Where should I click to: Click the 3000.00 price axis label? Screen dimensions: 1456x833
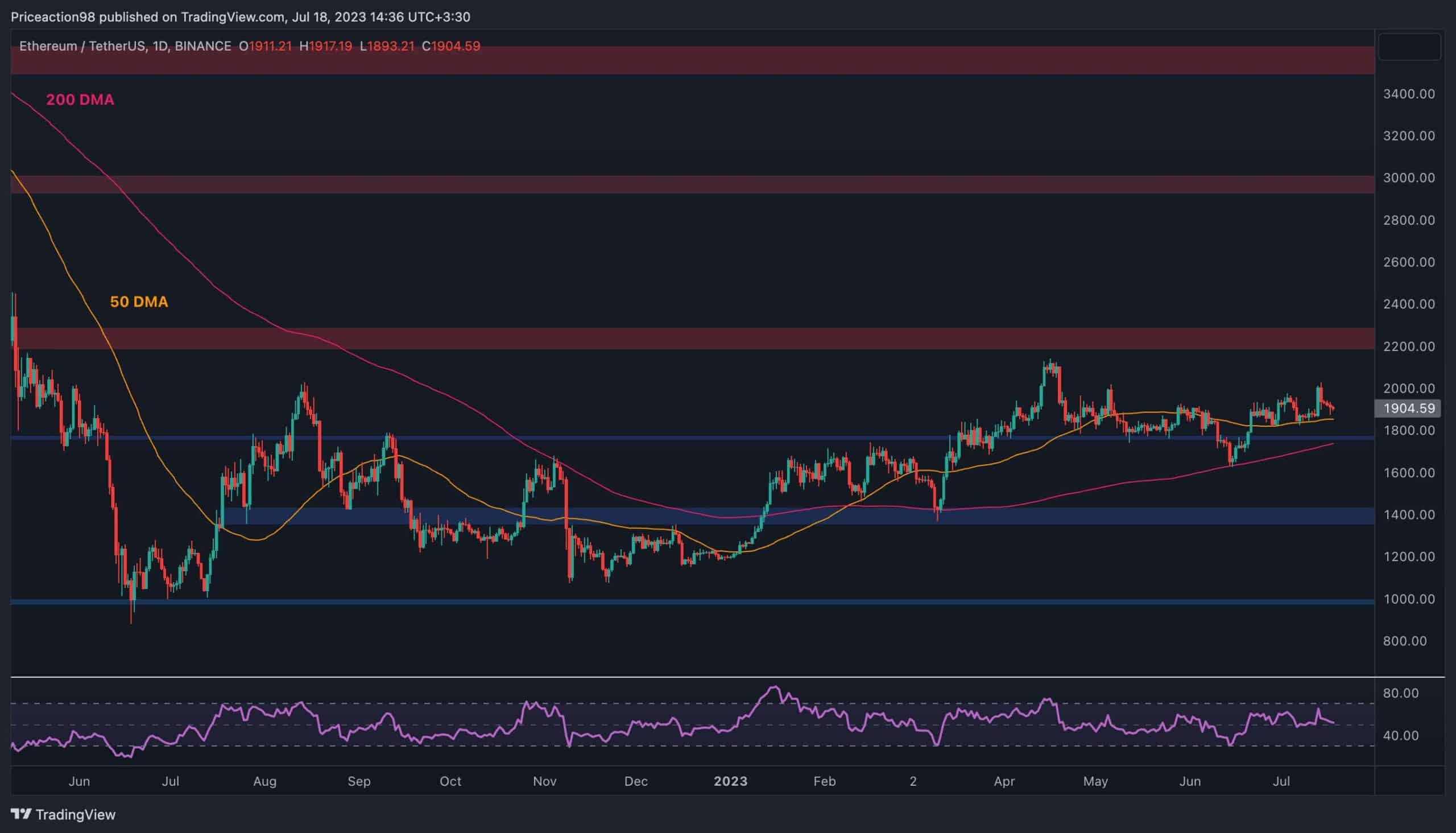coord(1409,178)
